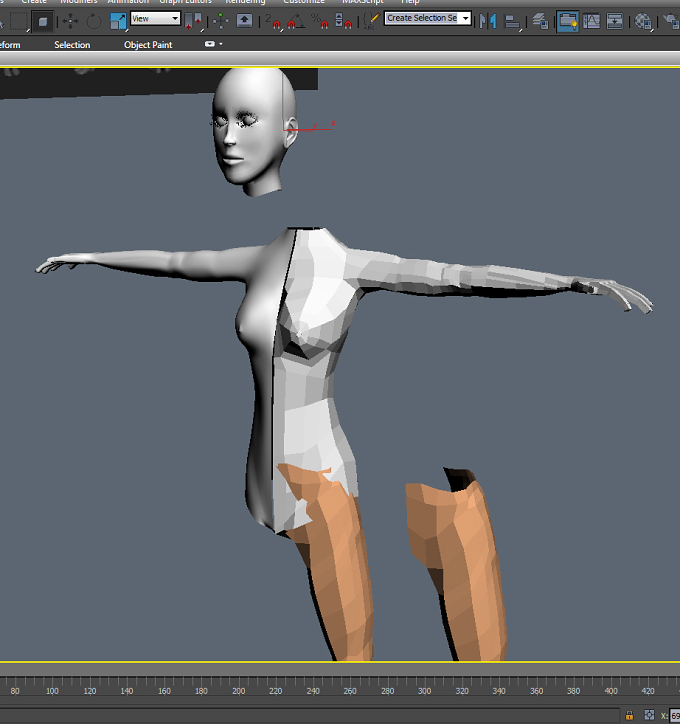Open the Rendering menu
680x724 pixels.
(245, 2)
